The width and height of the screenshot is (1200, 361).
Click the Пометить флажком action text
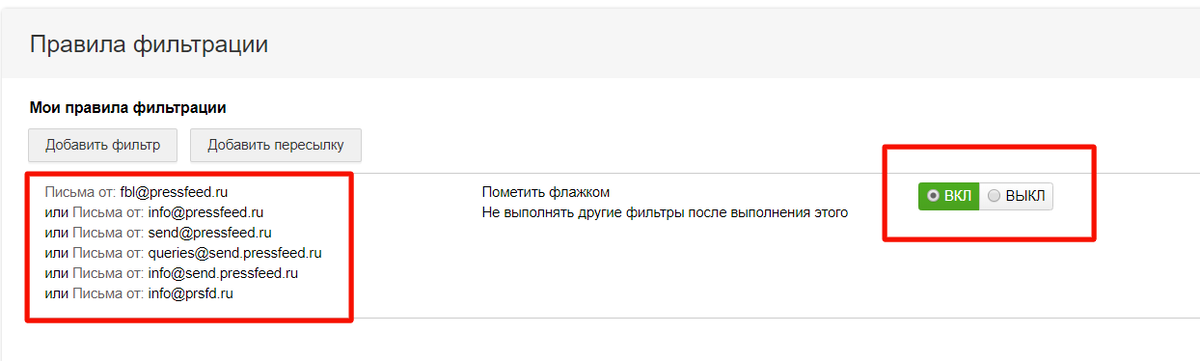[x=545, y=191]
